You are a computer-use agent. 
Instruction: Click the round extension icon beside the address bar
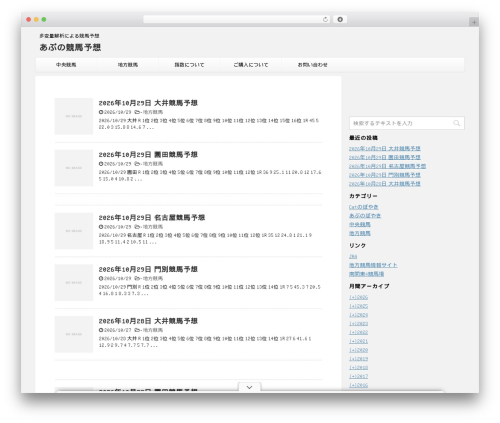click(x=340, y=19)
